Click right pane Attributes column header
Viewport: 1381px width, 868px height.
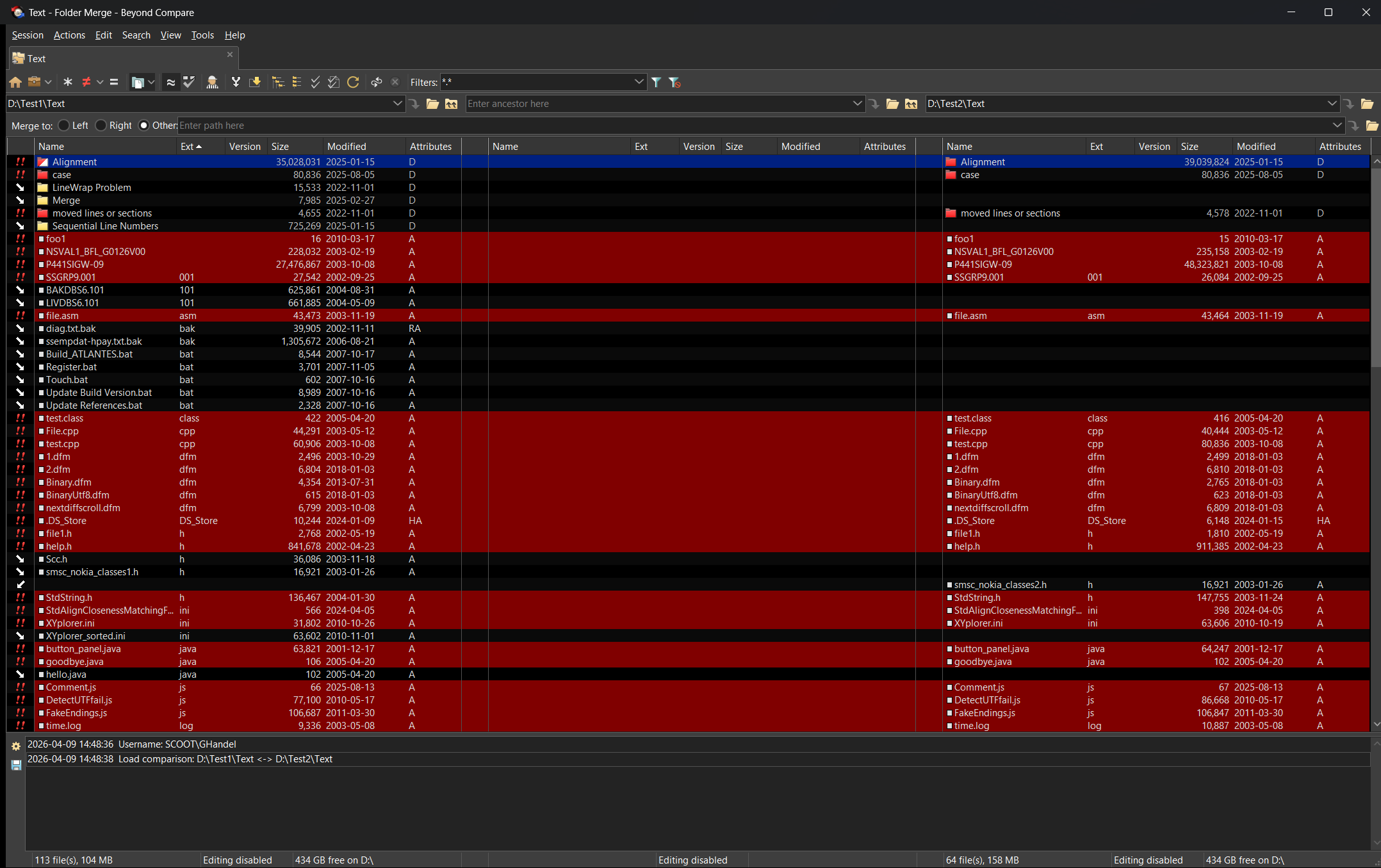coord(1342,147)
